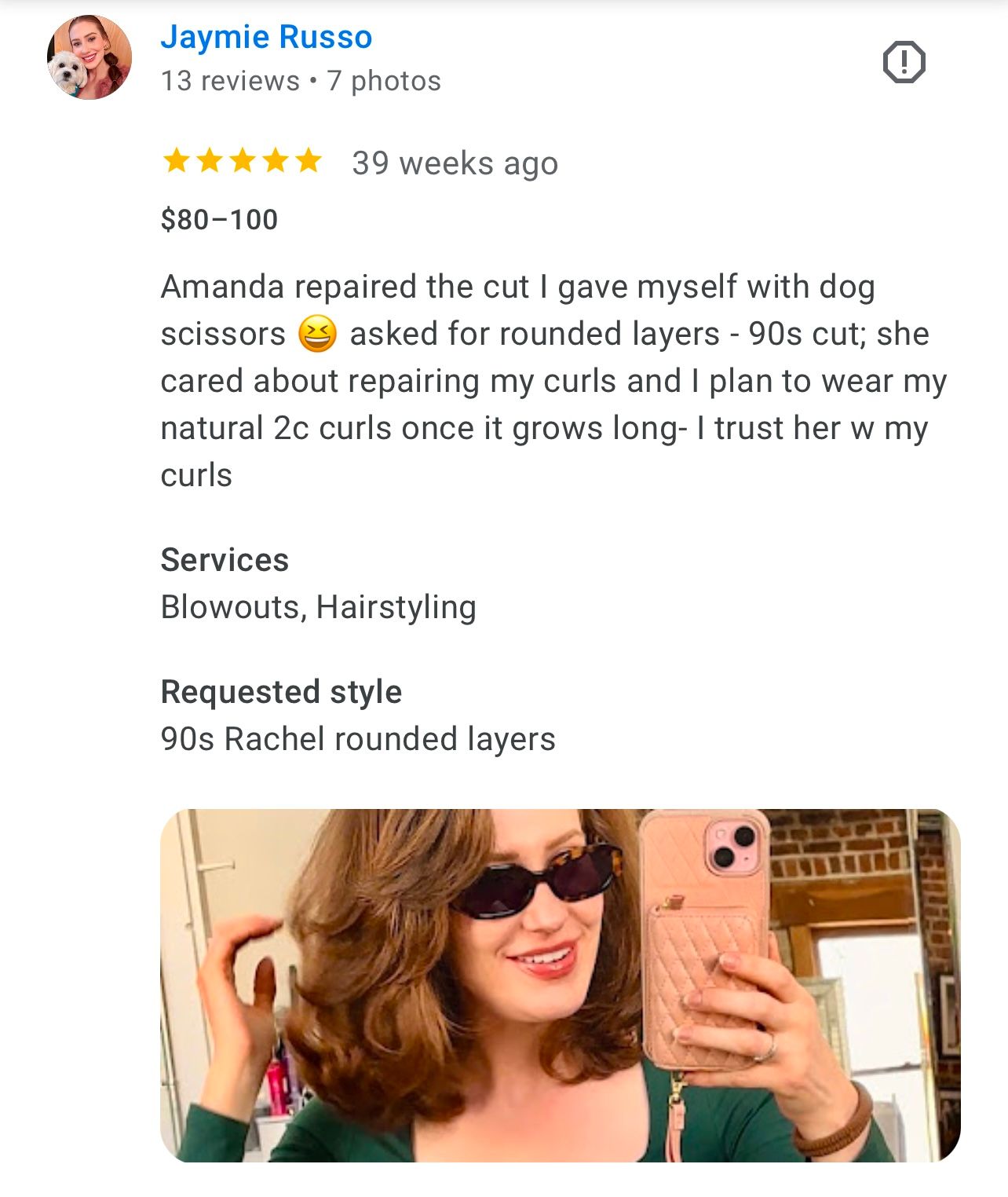1008x1197 pixels.
Task: Click the word curls ending the review
Action: pyautogui.click(x=196, y=475)
